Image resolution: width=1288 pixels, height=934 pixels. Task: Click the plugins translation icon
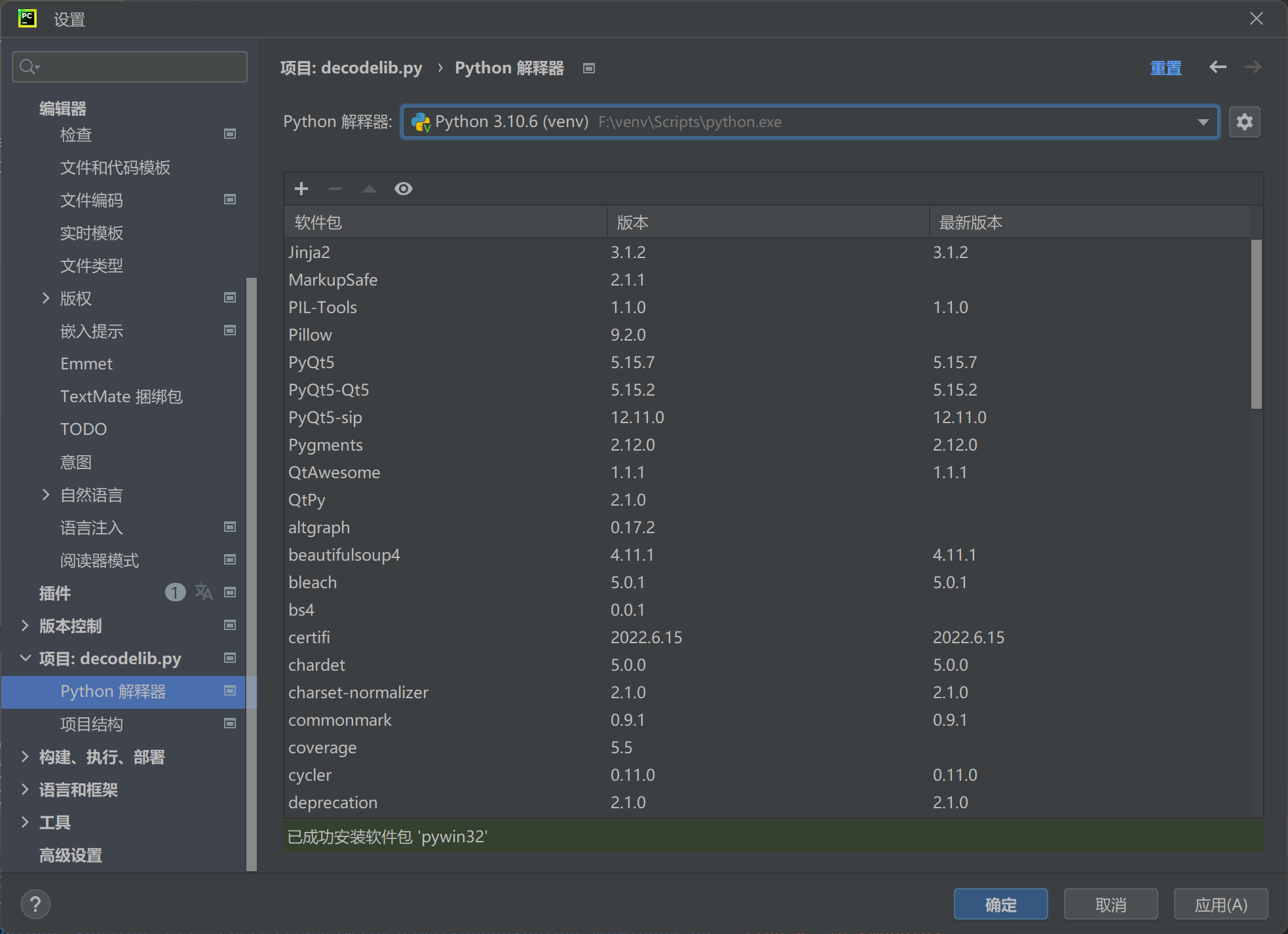pyautogui.click(x=204, y=592)
